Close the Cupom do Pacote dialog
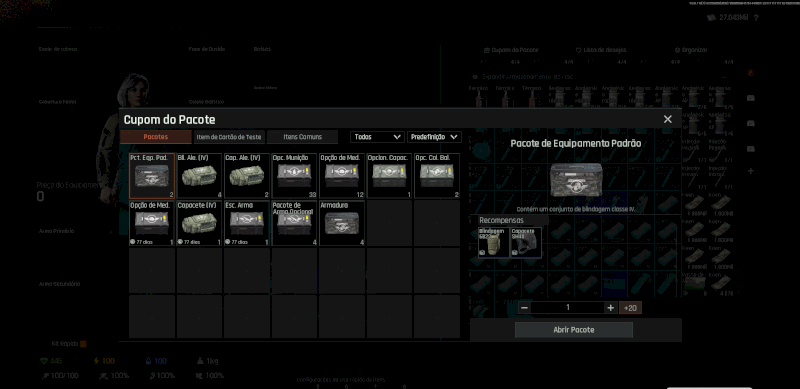The image size is (800, 389). point(667,119)
